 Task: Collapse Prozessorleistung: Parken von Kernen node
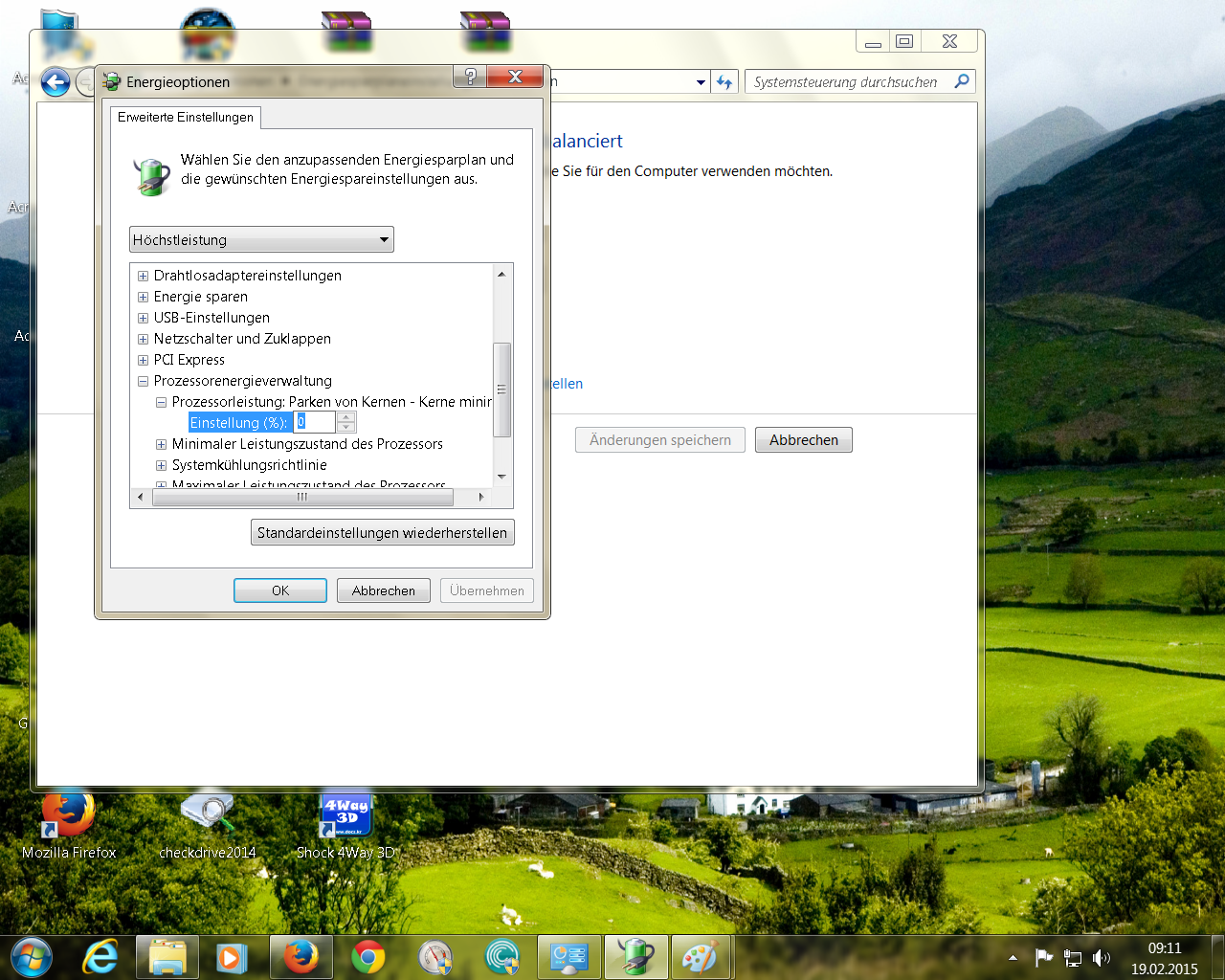click(161, 402)
